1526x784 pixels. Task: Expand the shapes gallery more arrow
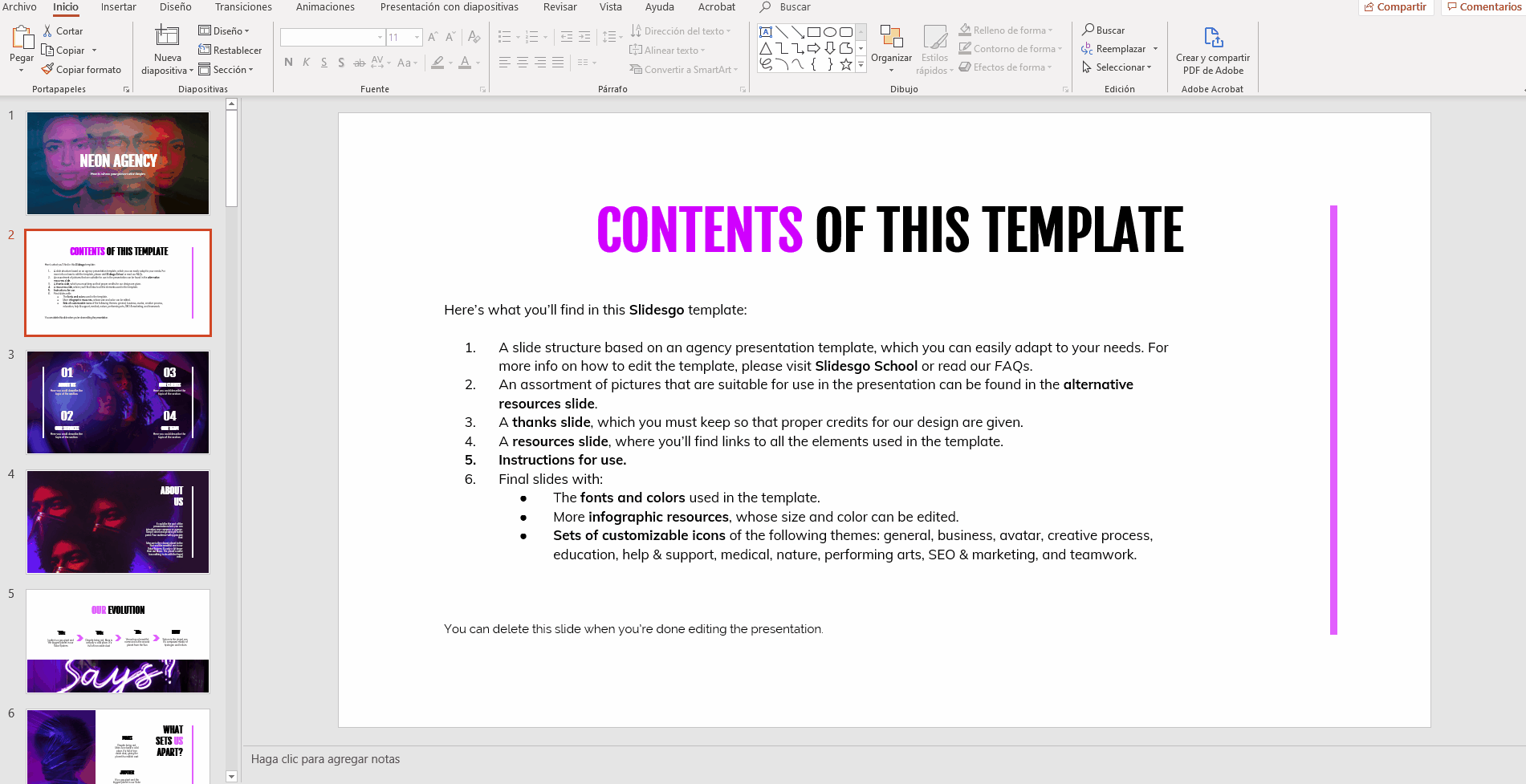(x=861, y=66)
